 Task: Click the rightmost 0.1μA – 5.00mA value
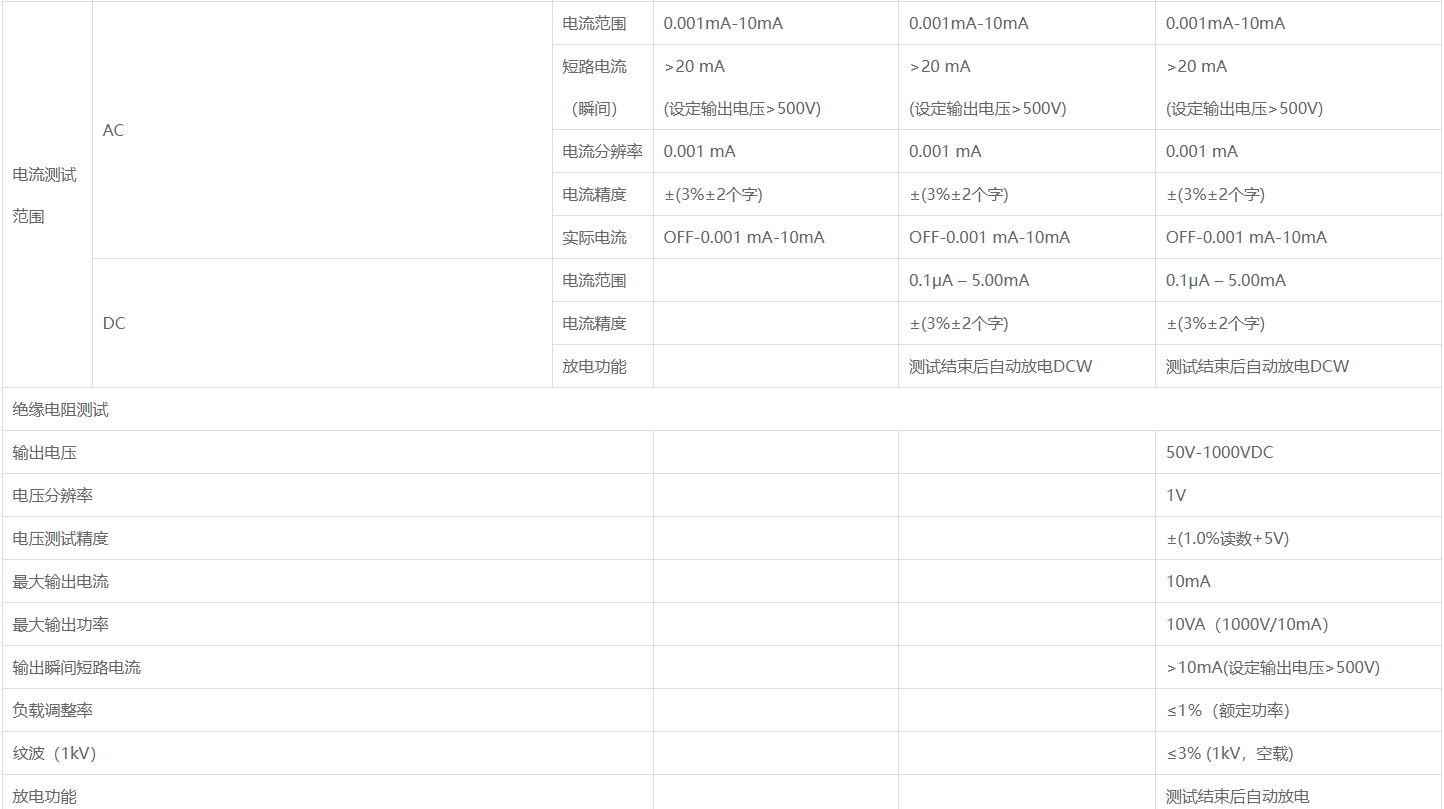click(1226, 280)
